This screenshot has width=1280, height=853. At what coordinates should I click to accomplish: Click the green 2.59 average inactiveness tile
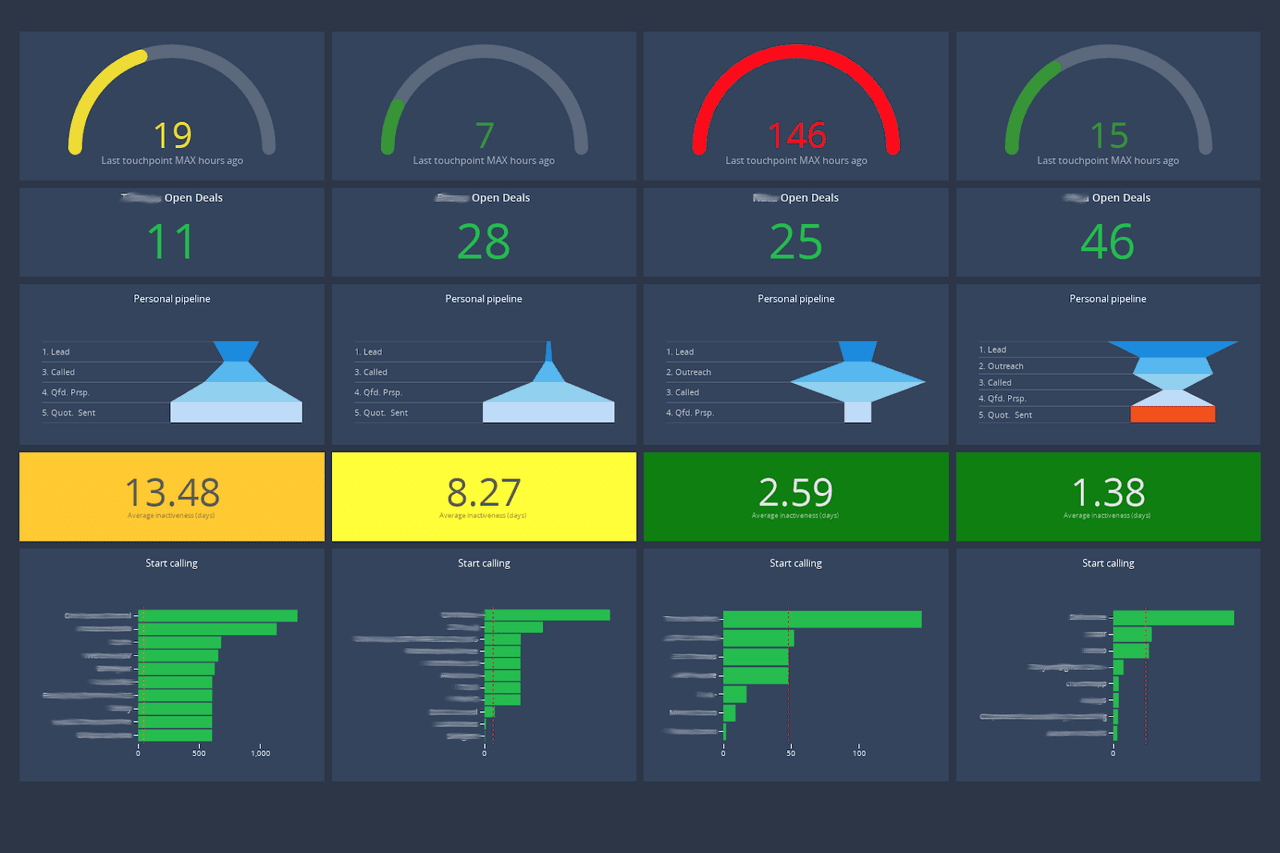(796, 497)
